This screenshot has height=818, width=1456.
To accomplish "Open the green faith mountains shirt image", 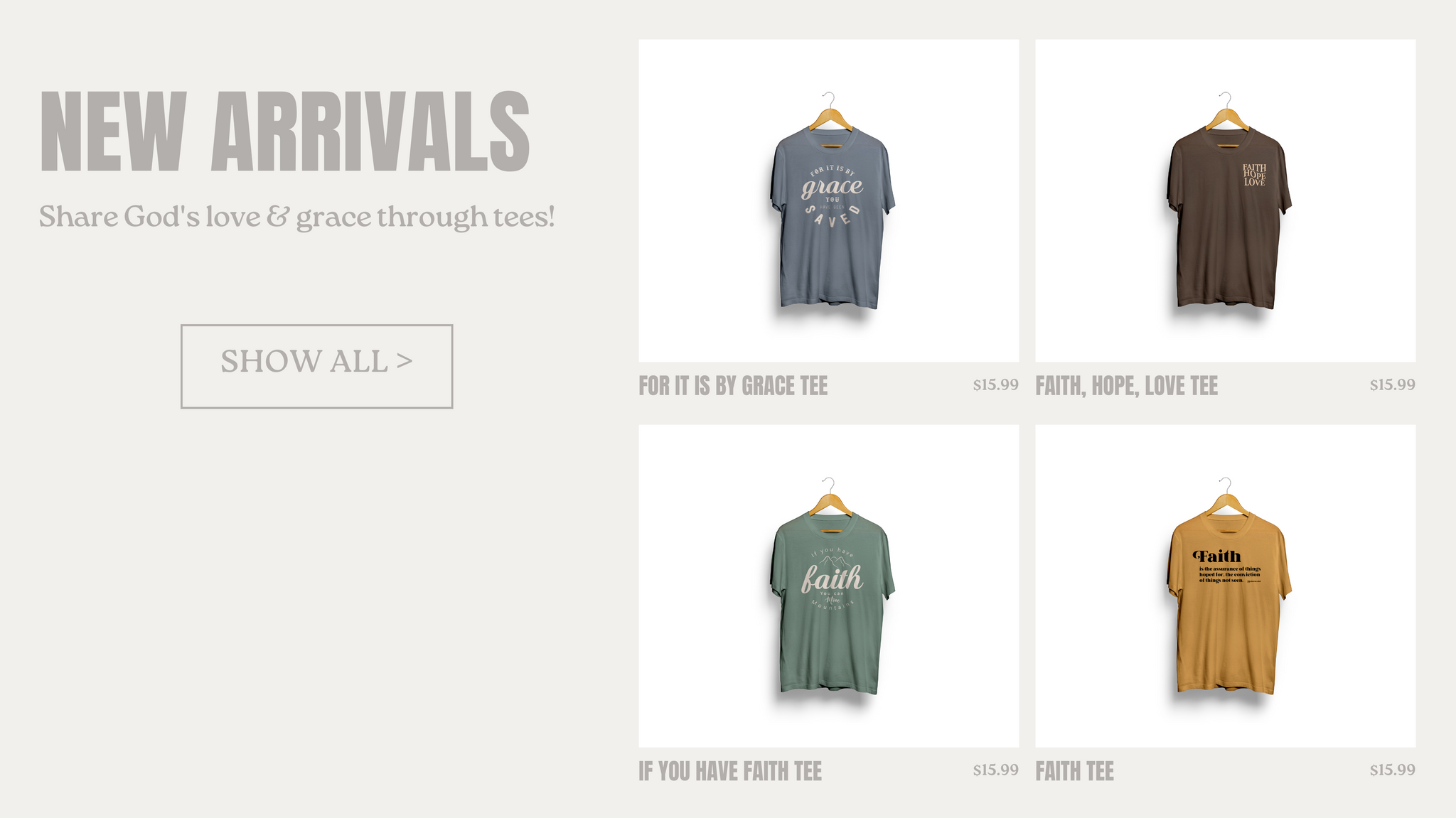I will pos(828,586).
